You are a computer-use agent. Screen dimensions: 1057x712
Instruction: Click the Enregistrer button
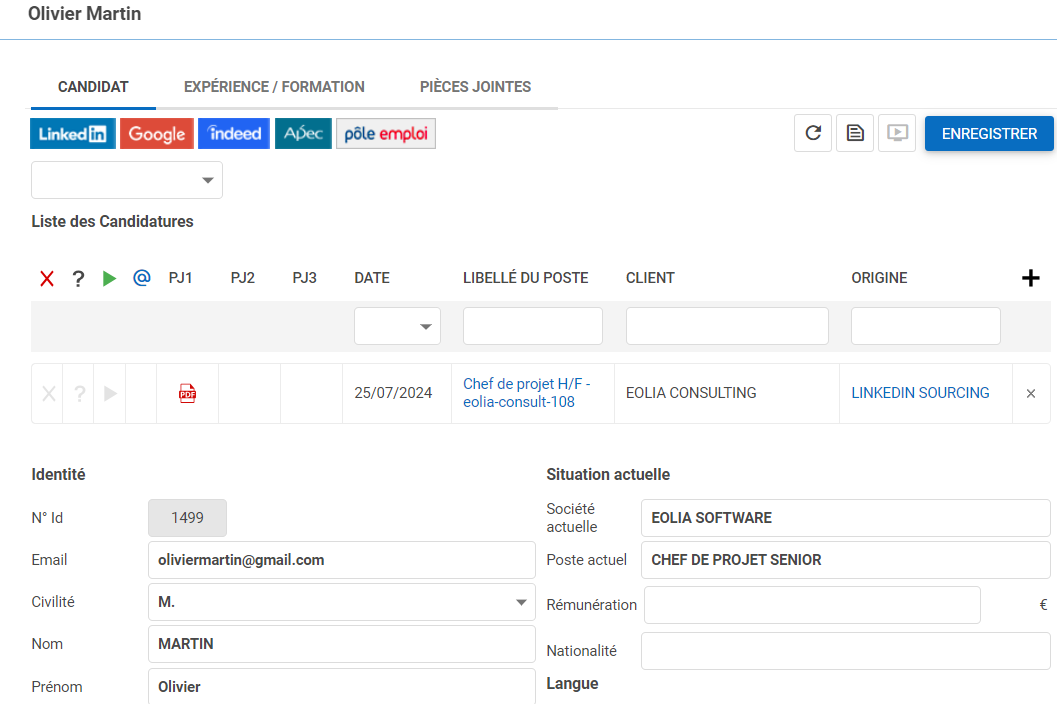pyautogui.click(x=989, y=134)
